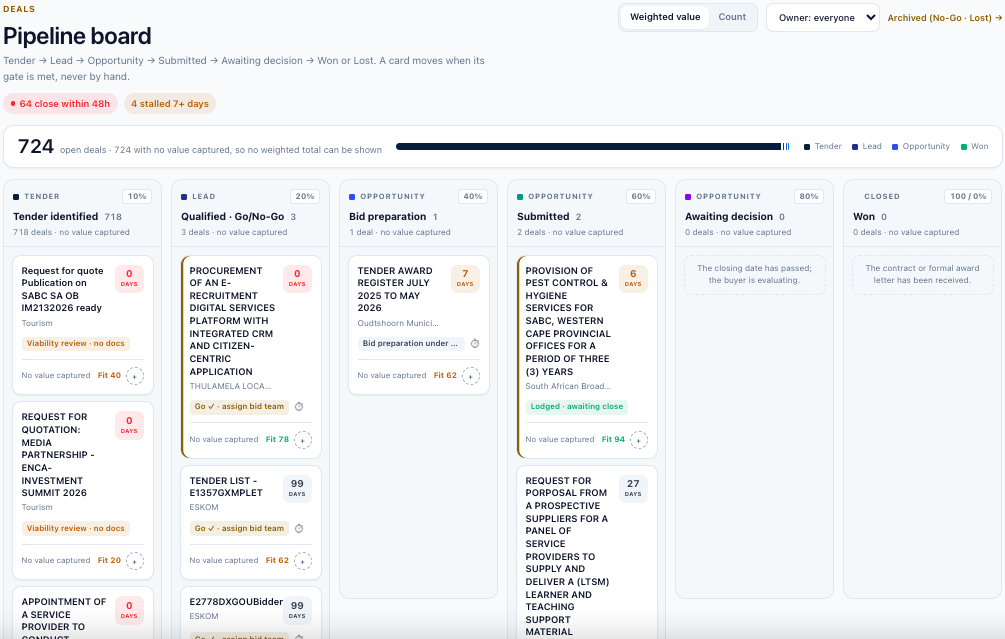The width and height of the screenshot is (1005, 639).
Task: Click the plus circle on Request for quote card
Action: click(x=135, y=376)
